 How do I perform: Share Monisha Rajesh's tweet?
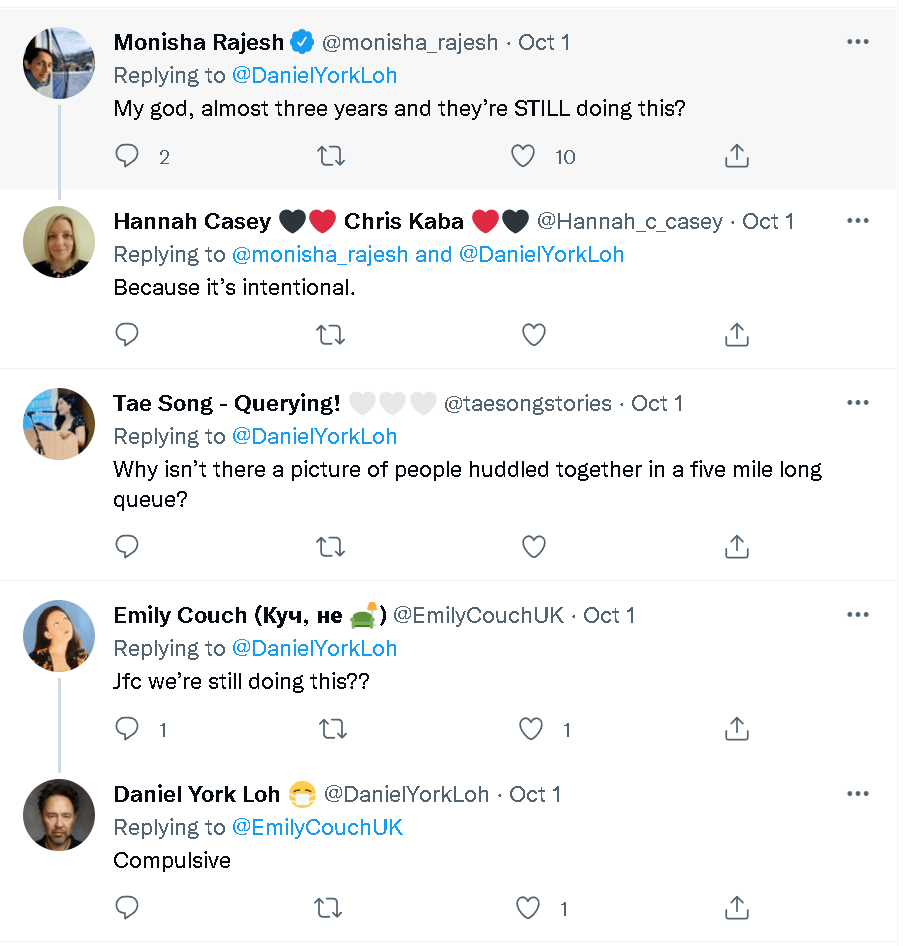tap(737, 156)
